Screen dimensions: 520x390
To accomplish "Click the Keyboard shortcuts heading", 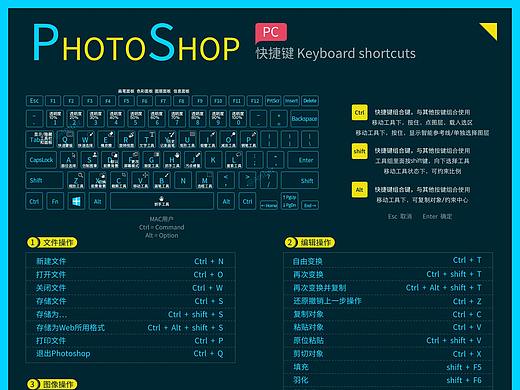I will [x=356, y=54].
